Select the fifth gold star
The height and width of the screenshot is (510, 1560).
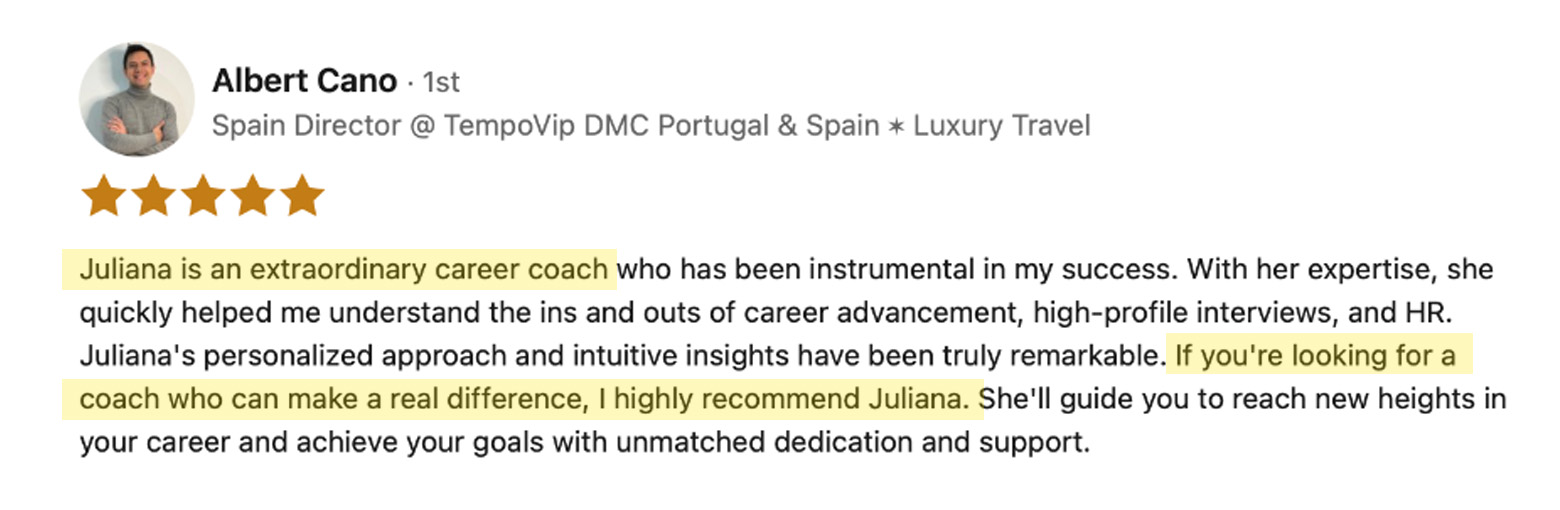[302, 196]
